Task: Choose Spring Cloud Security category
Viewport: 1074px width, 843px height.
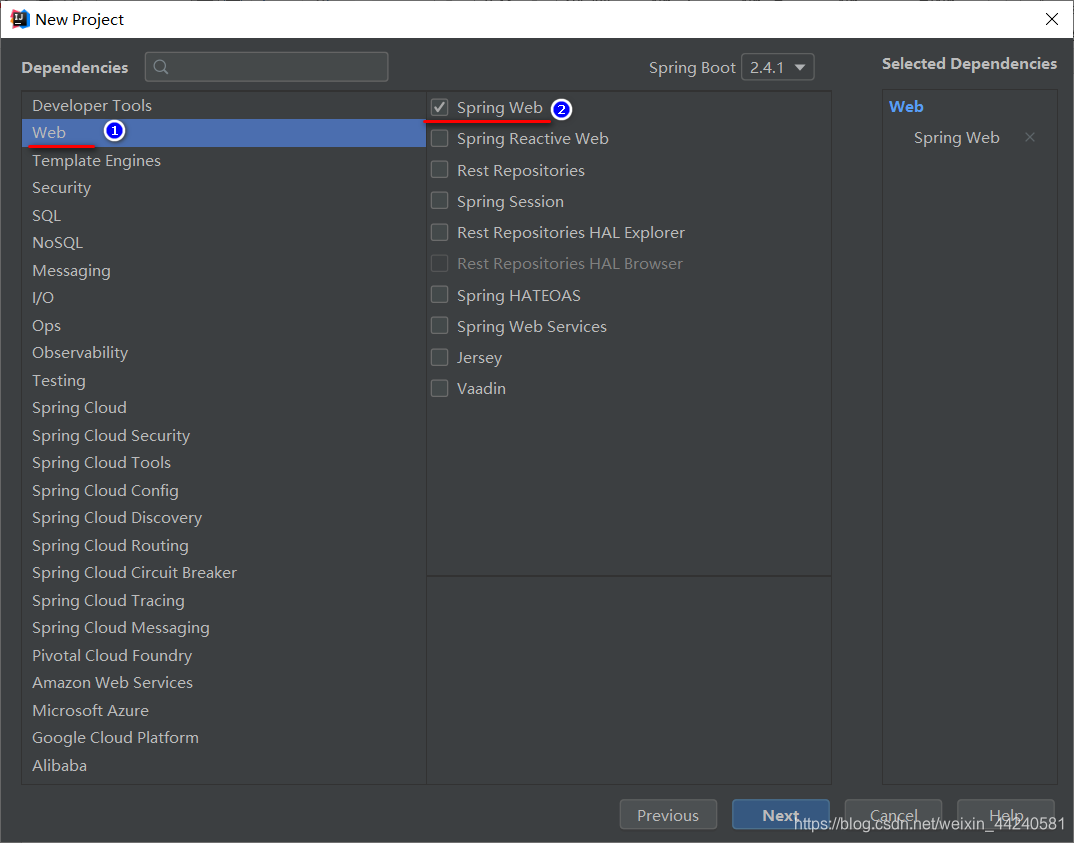Action: [224, 436]
